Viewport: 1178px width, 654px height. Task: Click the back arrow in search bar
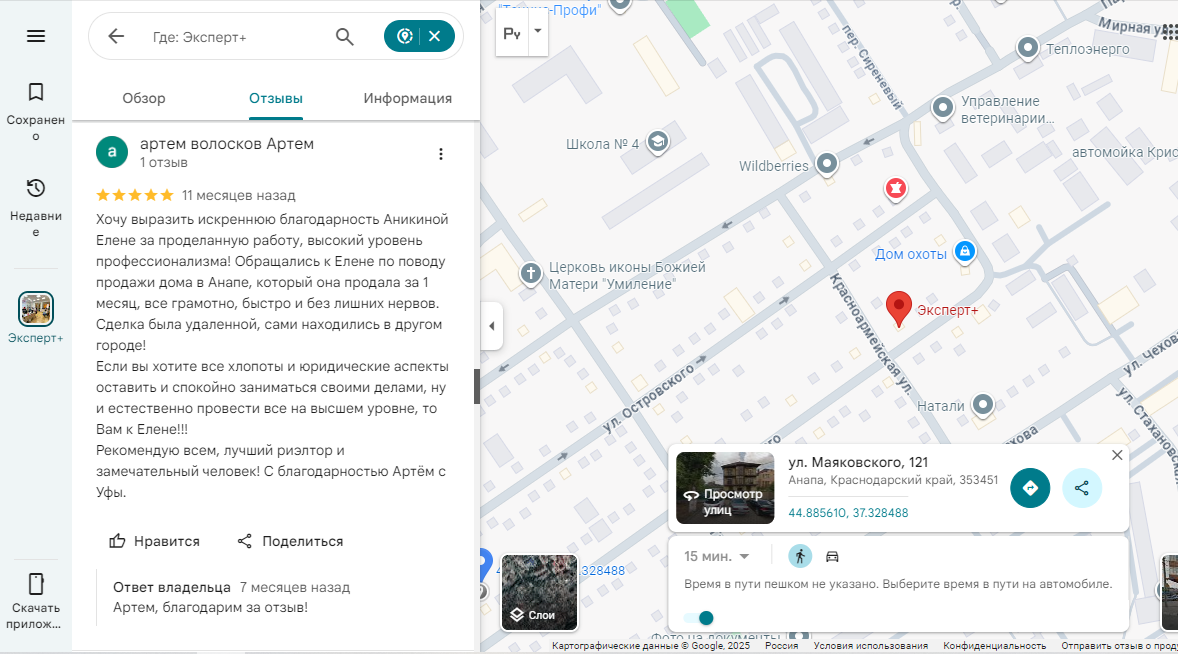pyautogui.click(x=116, y=37)
